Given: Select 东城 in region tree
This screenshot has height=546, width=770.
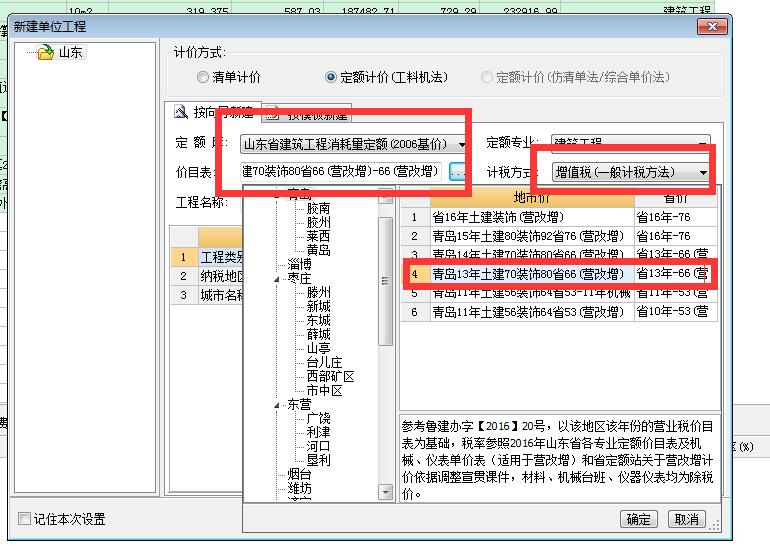Looking at the screenshot, I should 318,320.
